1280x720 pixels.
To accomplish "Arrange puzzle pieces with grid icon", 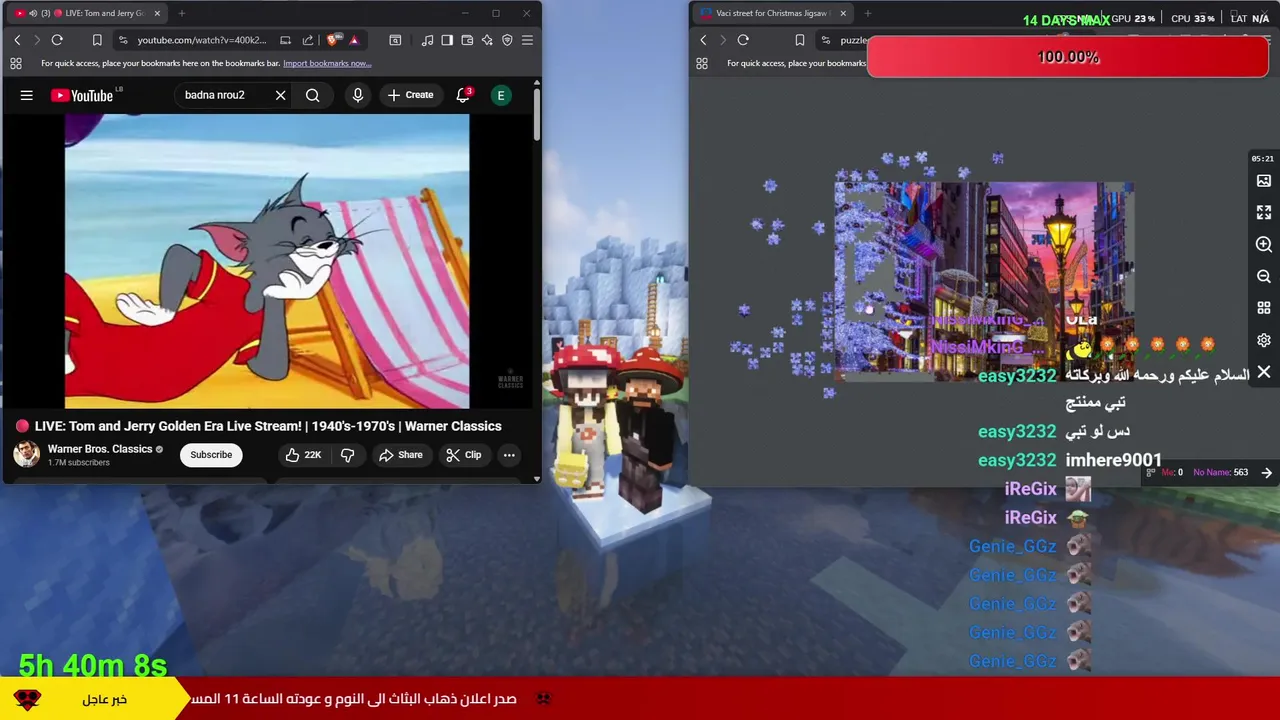I will 1264,308.
